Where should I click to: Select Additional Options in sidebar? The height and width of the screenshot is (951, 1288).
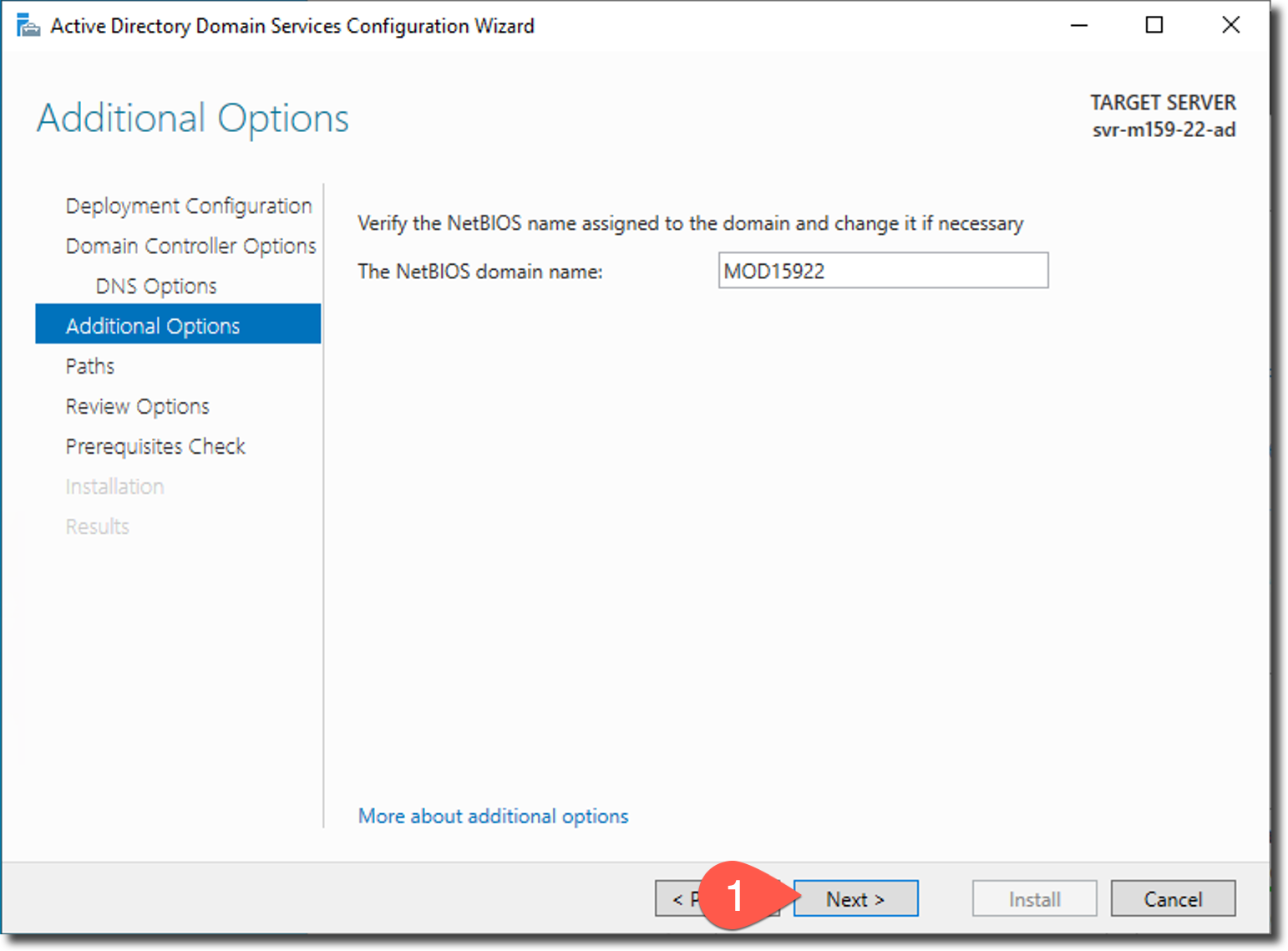(x=178, y=324)
